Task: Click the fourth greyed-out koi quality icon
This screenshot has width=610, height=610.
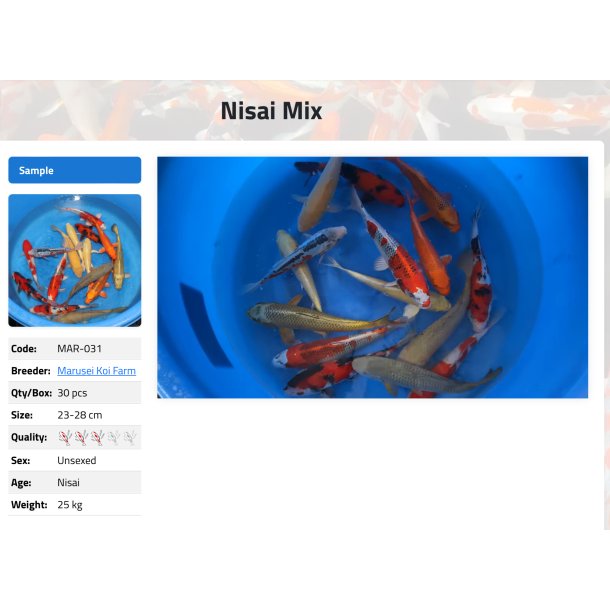Action: (114, 437)
